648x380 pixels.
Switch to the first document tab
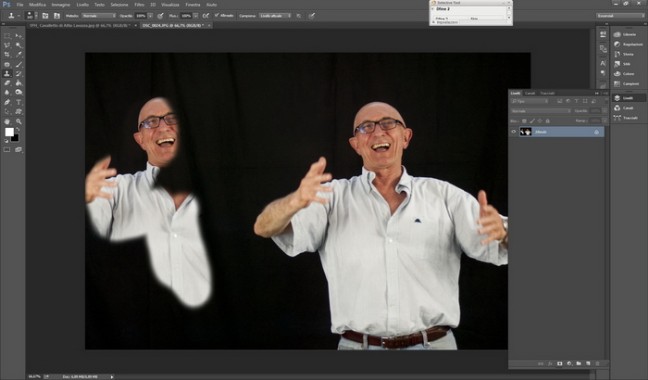click(x=79, y=26)
